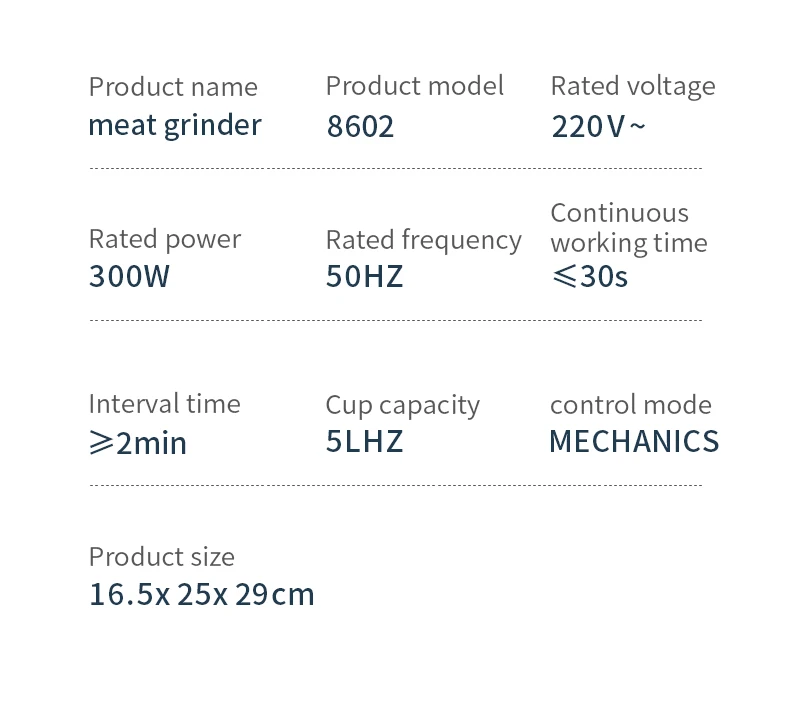Select the 300W power value
Image resolution: width=788 pixels, height=702 pixels.
coord(130,276)
